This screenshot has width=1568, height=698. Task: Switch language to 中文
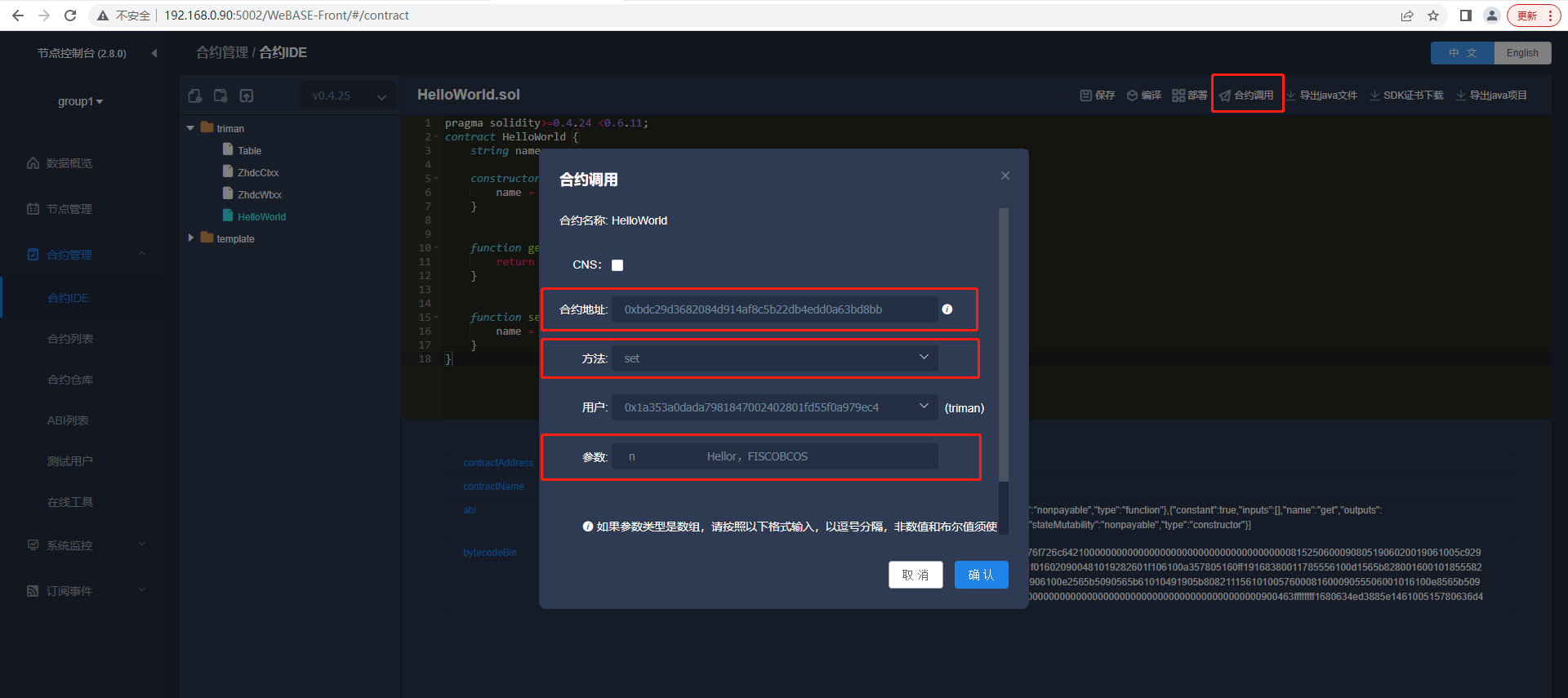coord(1463,53)
